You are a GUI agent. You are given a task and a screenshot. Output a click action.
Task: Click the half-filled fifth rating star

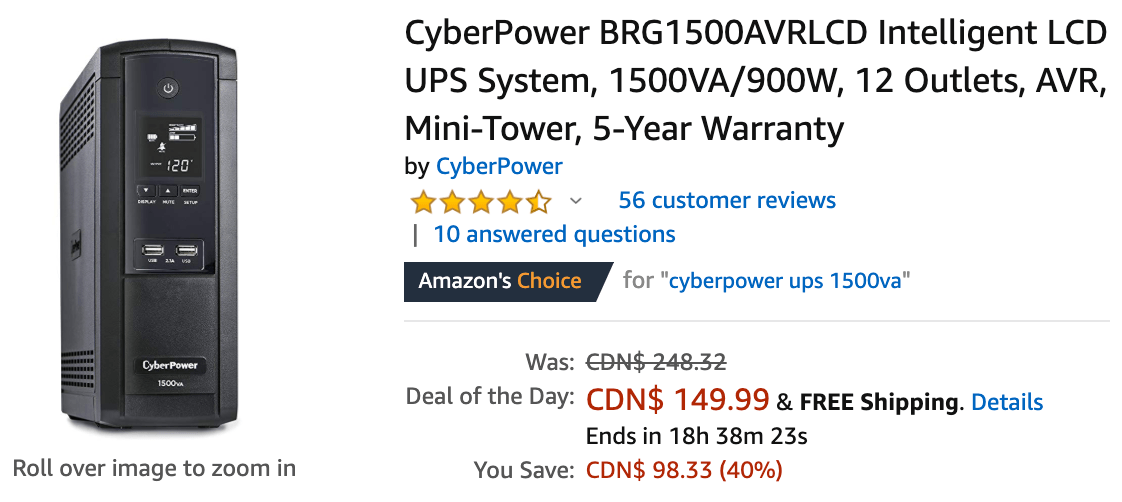[x=538, y=202]
